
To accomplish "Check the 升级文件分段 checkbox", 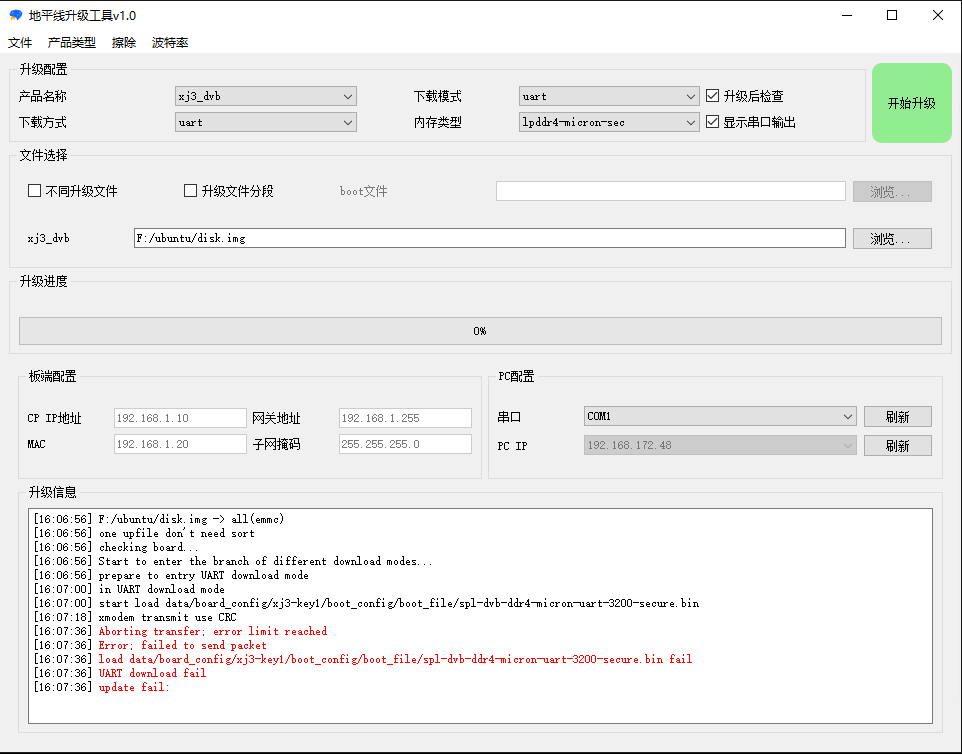I will [x=191, y=191].
